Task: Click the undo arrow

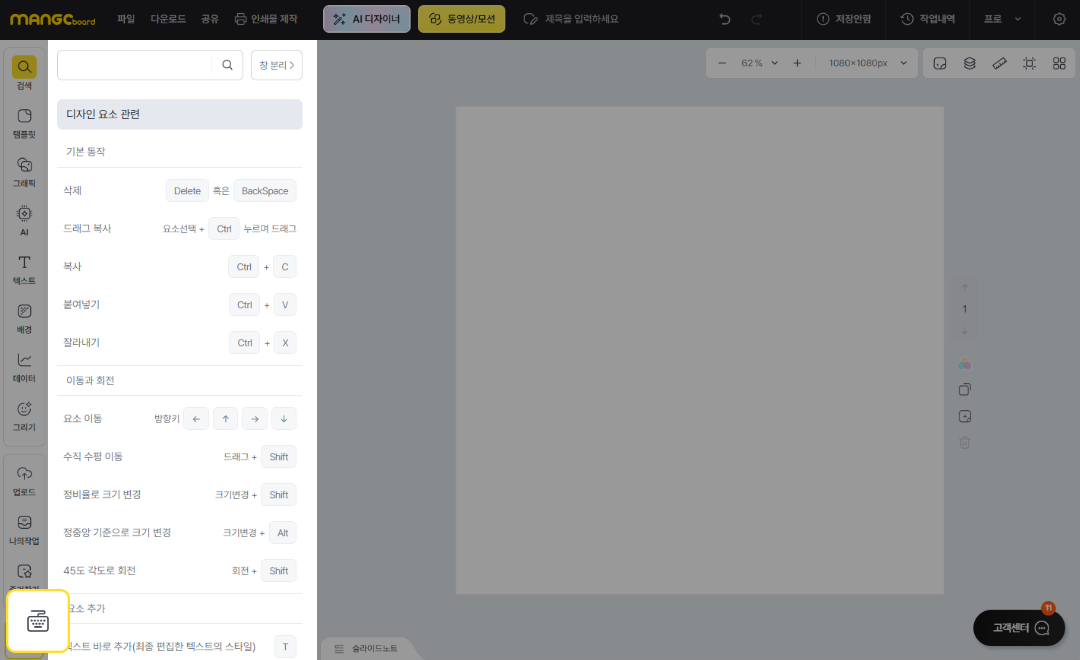Action: pyautogui.click(x=725, y=19)
